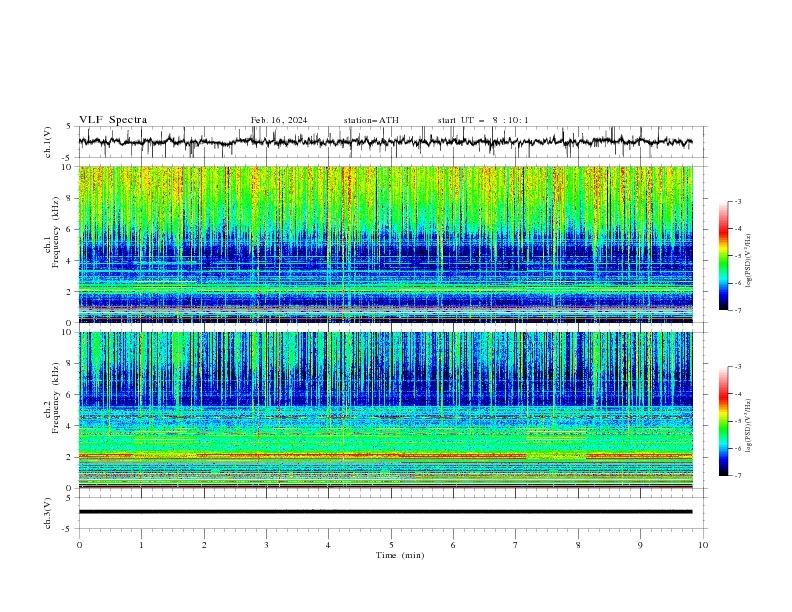
Task: Click the "Time (min)" axis label
Action: [400, 555]
